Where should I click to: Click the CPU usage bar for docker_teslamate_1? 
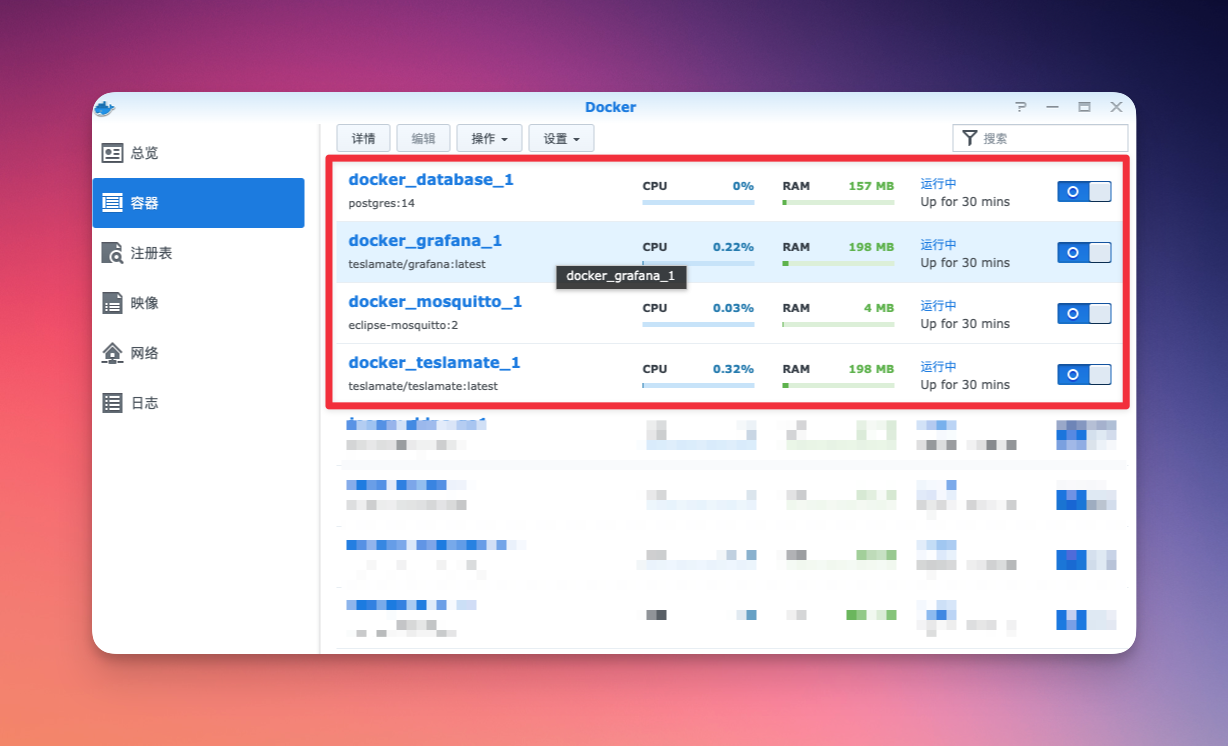(x=698, y=385)
